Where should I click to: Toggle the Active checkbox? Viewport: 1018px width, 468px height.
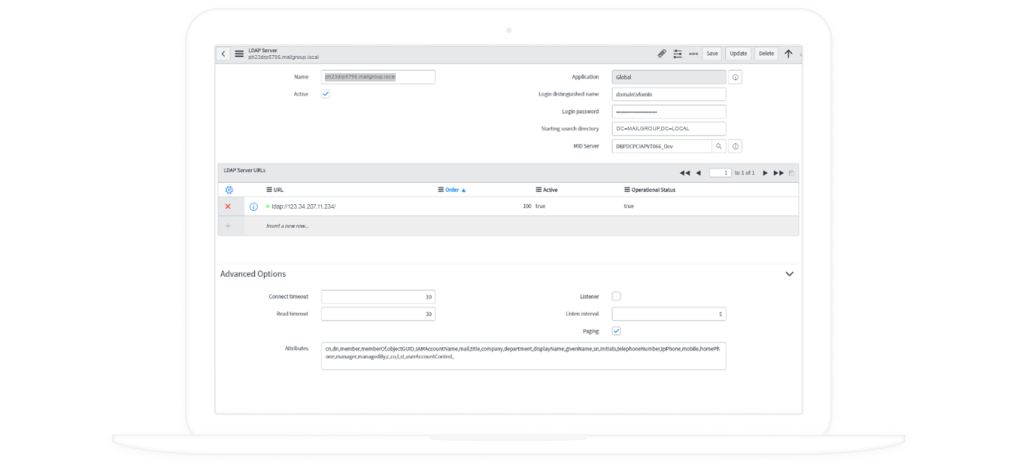pyautogui.click(x=326, y=94)
